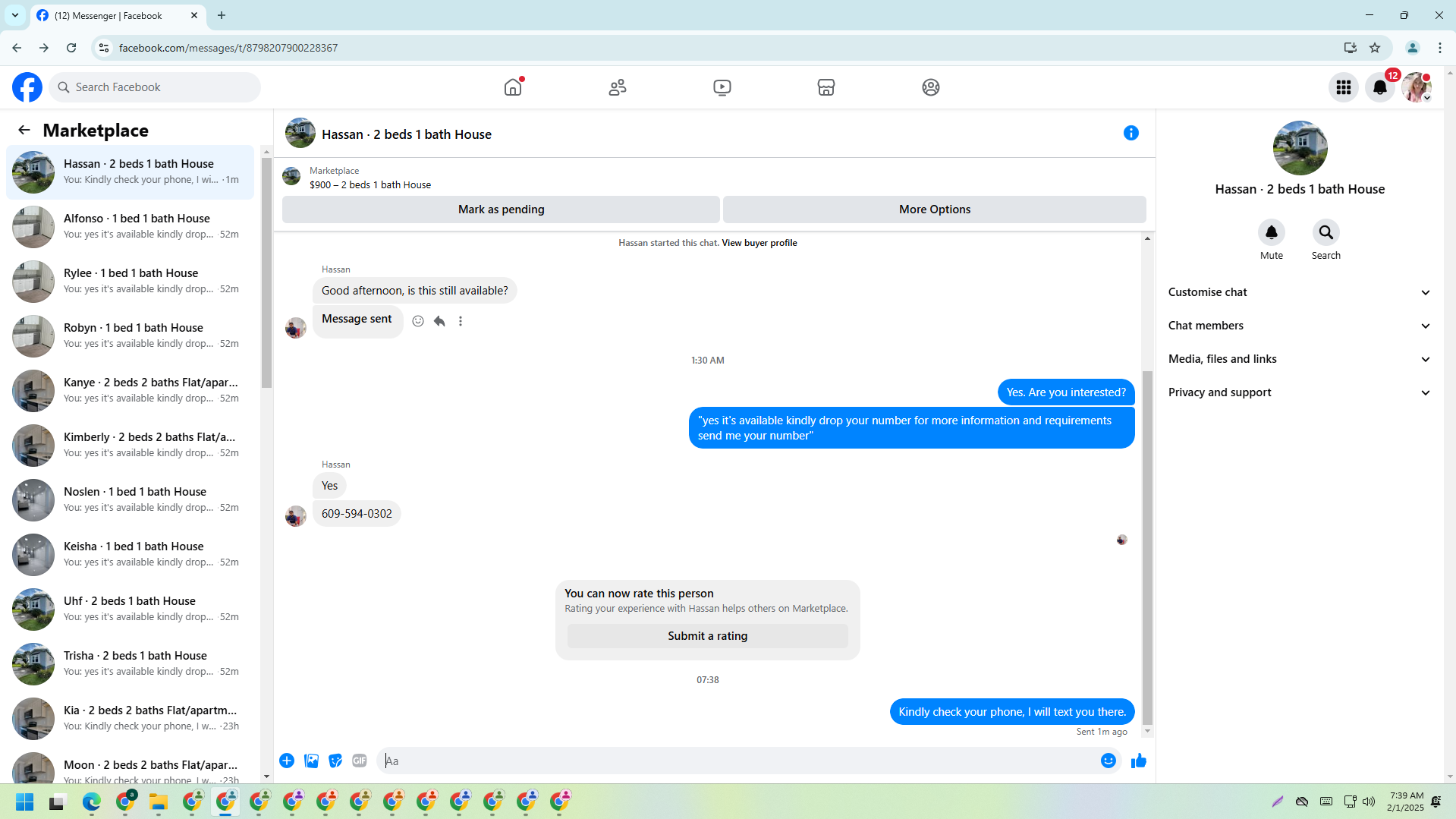Open emoji picker in message box
Viewport: 1456px width, 819px height.
tap(1109, 761)
